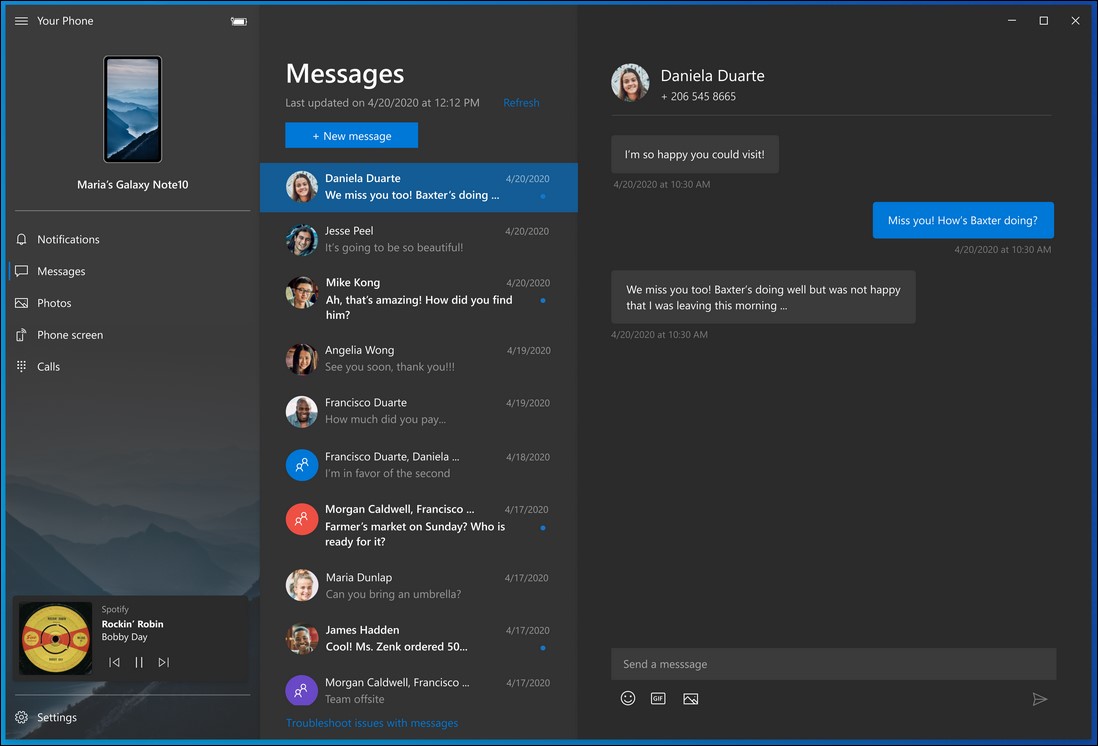The height and width of the screenshot is (746, 1098).
Task: Maximize the Your Phone window
Action: pyautogui.click(x=1043, y=21)
